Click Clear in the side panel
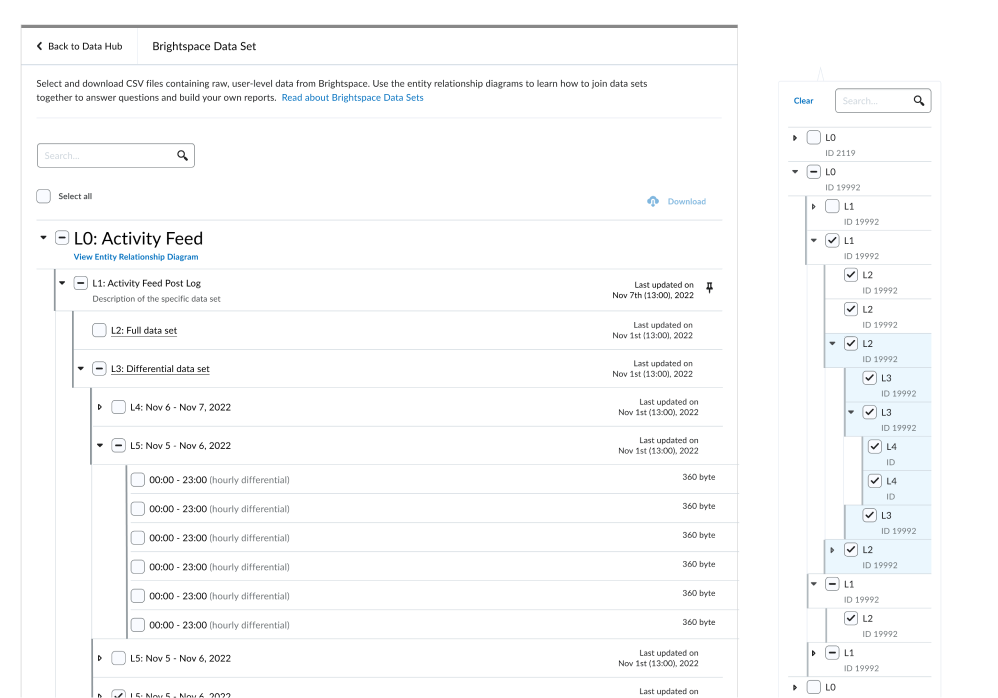This screenshot has width=998, height=698. 803,101
